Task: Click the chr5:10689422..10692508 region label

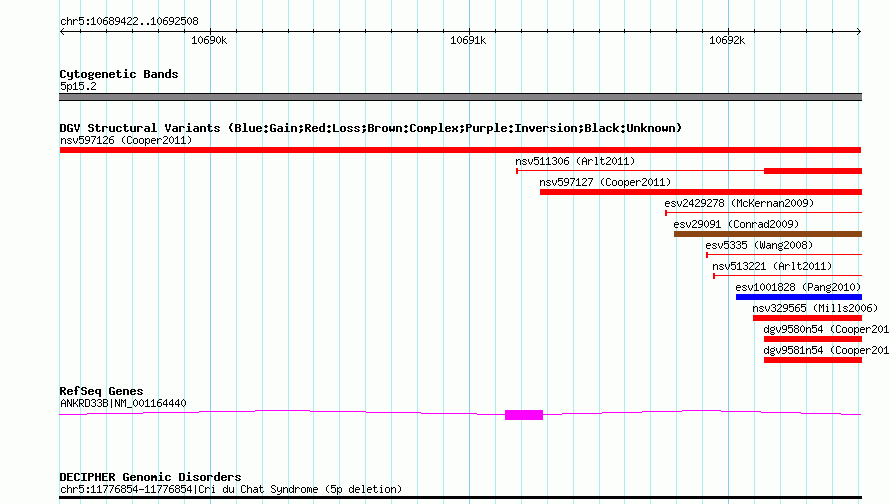Action: tap(129, 21)
